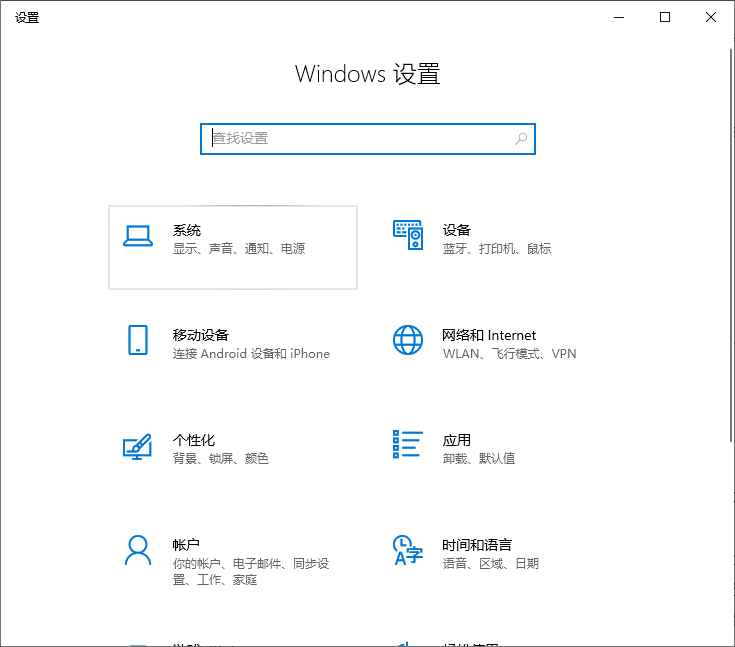Viewport: 735px width, 647px height.
Task: Close the 设置 window
Action: pos(711,17)
